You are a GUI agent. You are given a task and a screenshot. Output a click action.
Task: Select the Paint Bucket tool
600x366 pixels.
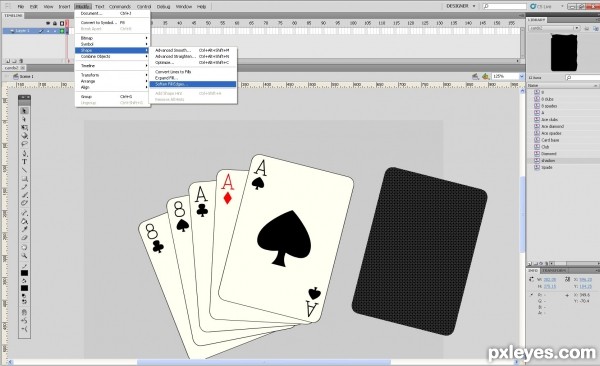coord(24,221)
